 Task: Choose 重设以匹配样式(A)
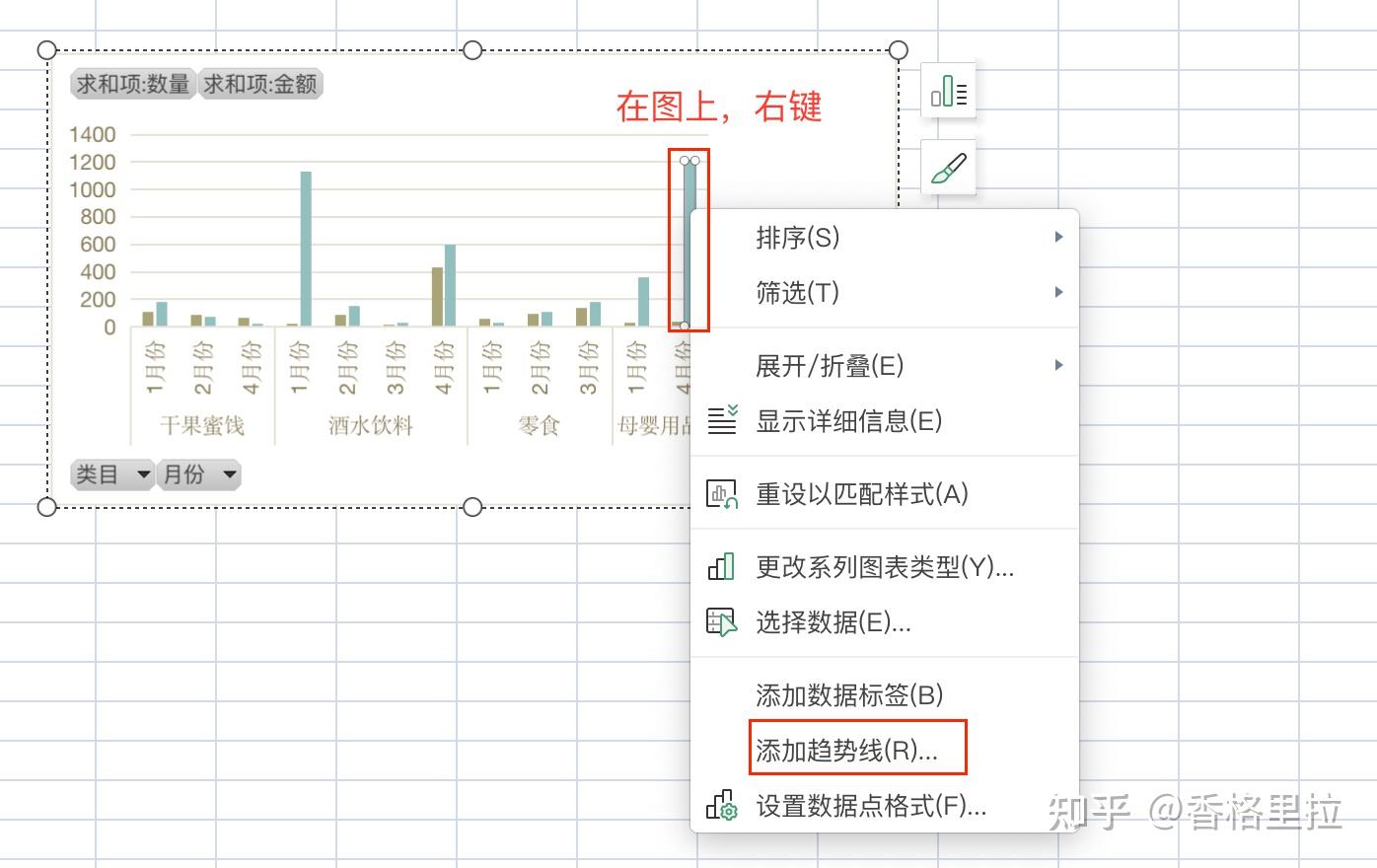885,493
